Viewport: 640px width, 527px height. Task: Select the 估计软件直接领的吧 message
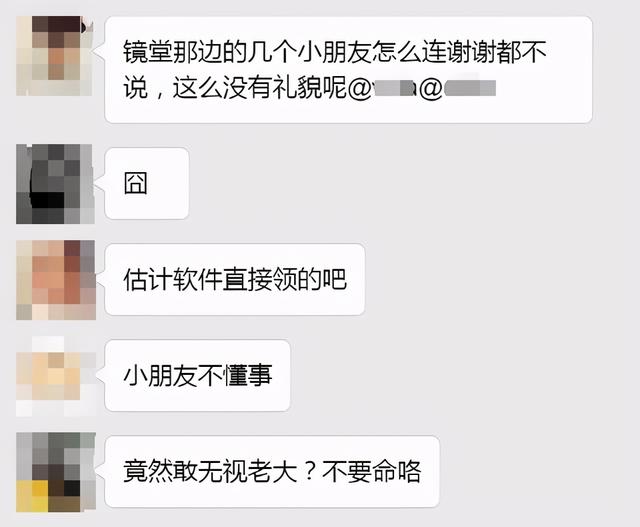(234, 280)
